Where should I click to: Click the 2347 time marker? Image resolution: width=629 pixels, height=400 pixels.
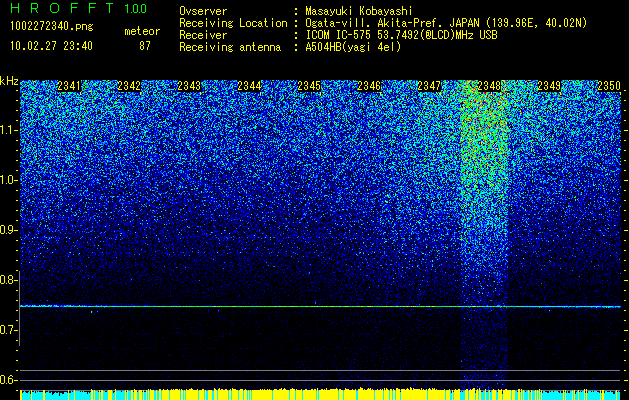(429, 86)
